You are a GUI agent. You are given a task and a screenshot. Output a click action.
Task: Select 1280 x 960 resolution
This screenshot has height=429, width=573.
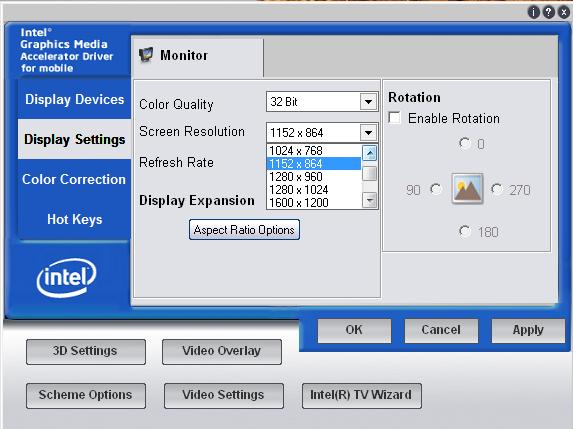314,177
